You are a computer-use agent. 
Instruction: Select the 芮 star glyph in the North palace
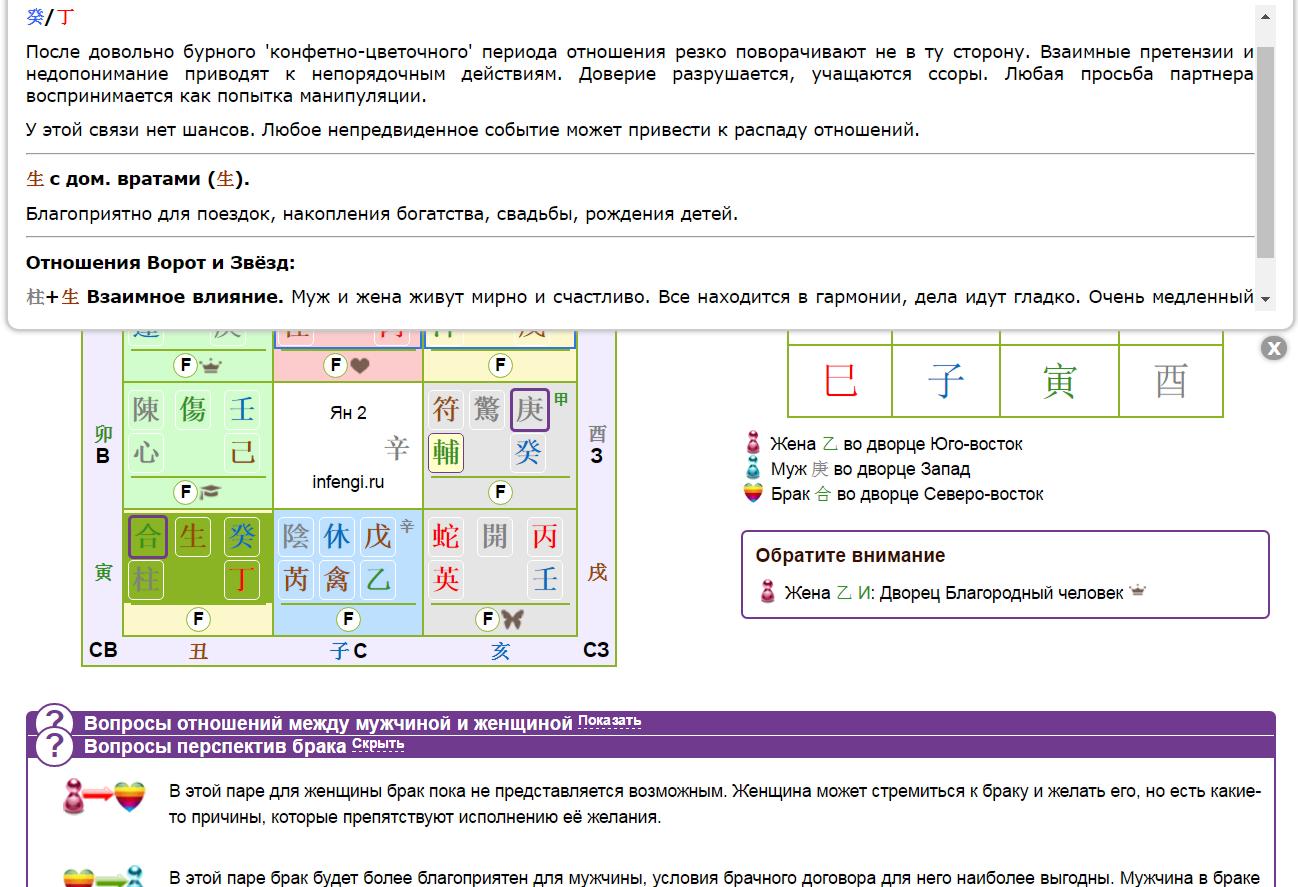click(x=296, y=580)
